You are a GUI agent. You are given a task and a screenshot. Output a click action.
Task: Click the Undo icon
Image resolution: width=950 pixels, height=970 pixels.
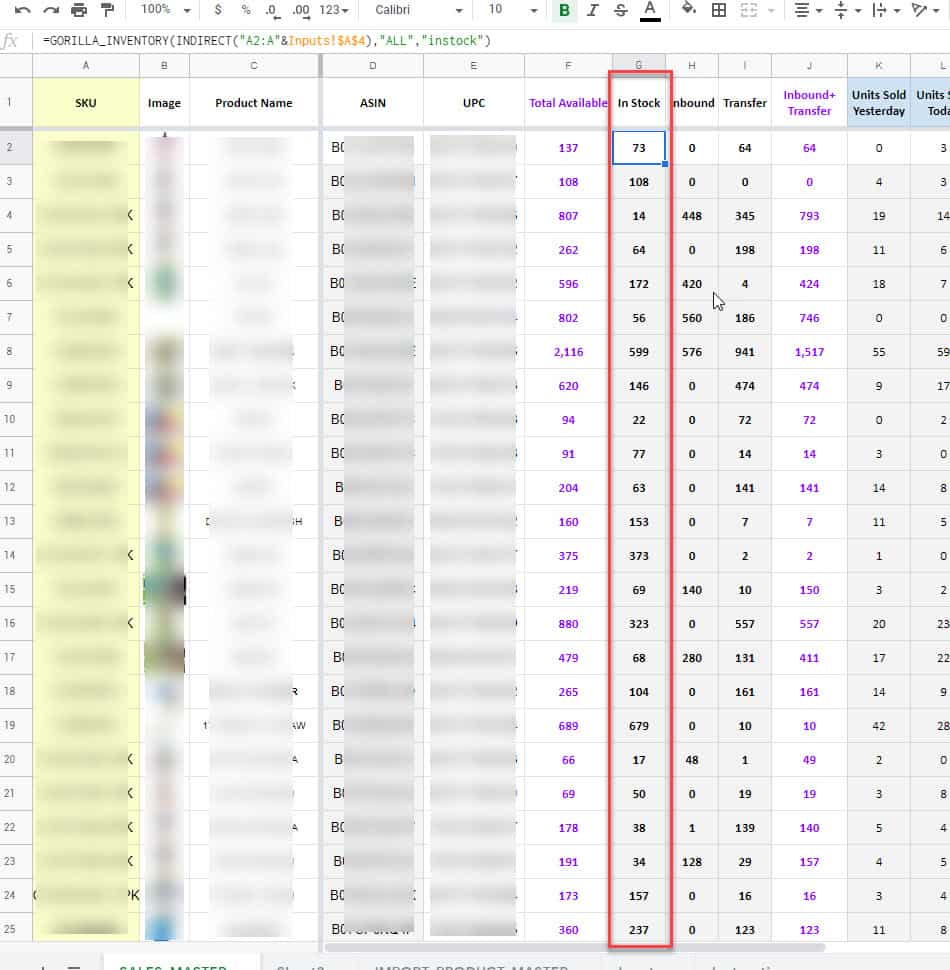click(22, 10)
